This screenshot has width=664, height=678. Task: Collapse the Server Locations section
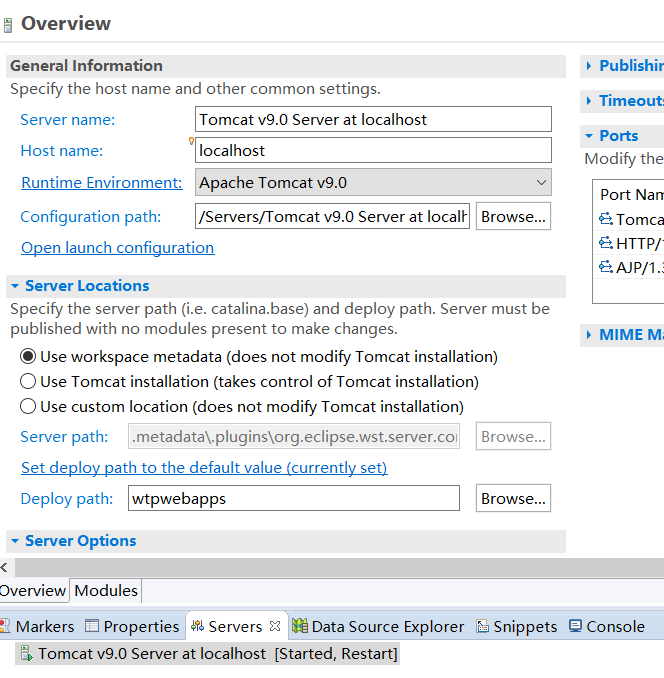(15, 286)
